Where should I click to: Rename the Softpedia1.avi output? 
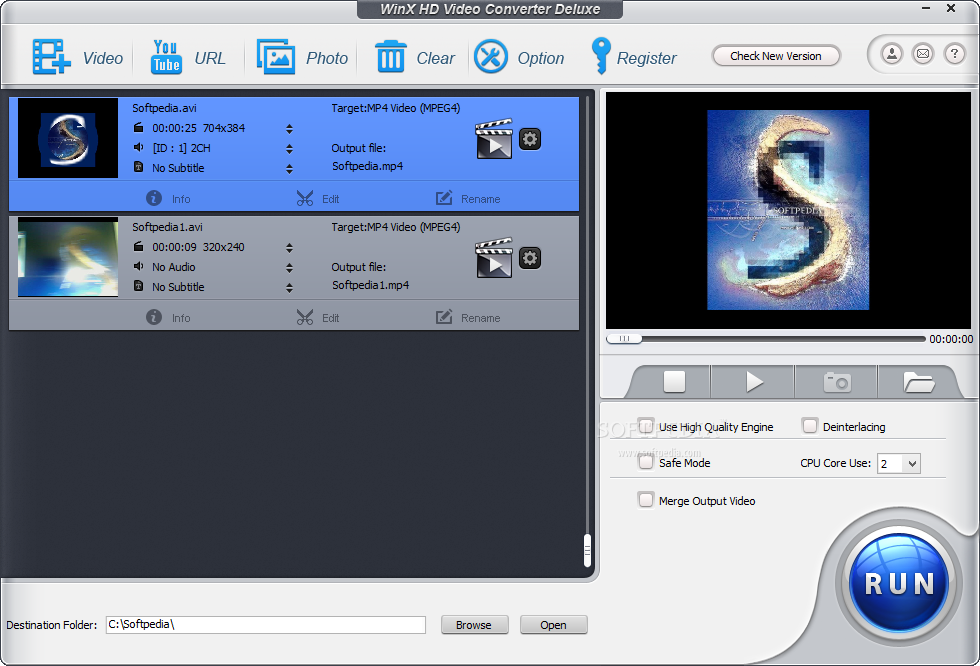[x=468, y=317]
